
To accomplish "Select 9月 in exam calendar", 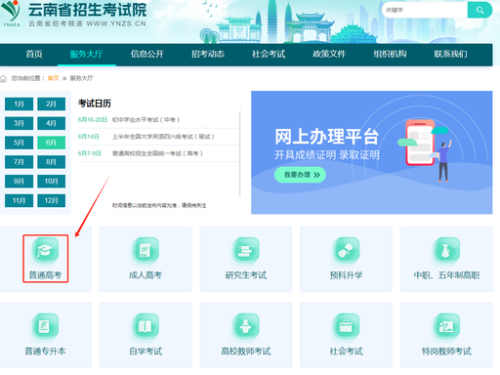I will (x=19, y=181).
